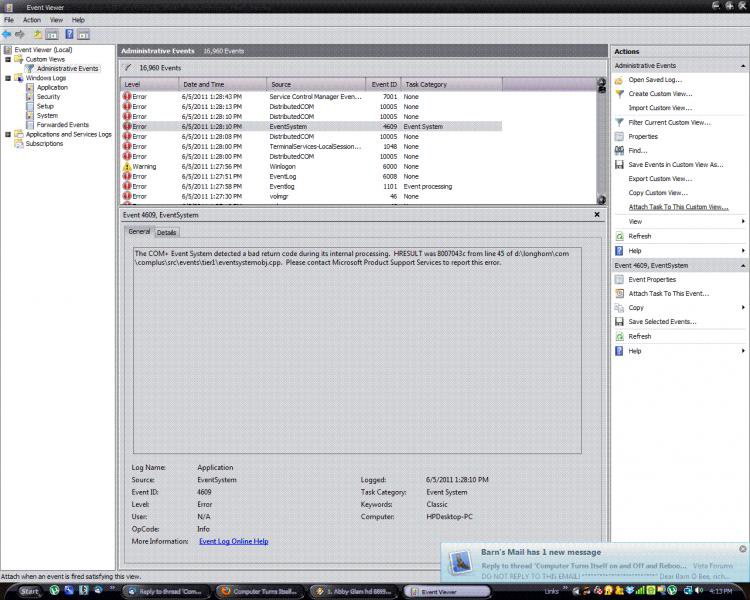Image resolution: width=750 pixels, height=600 pixels.
Task: Switch to the General tab
Action: pos(139,232)
